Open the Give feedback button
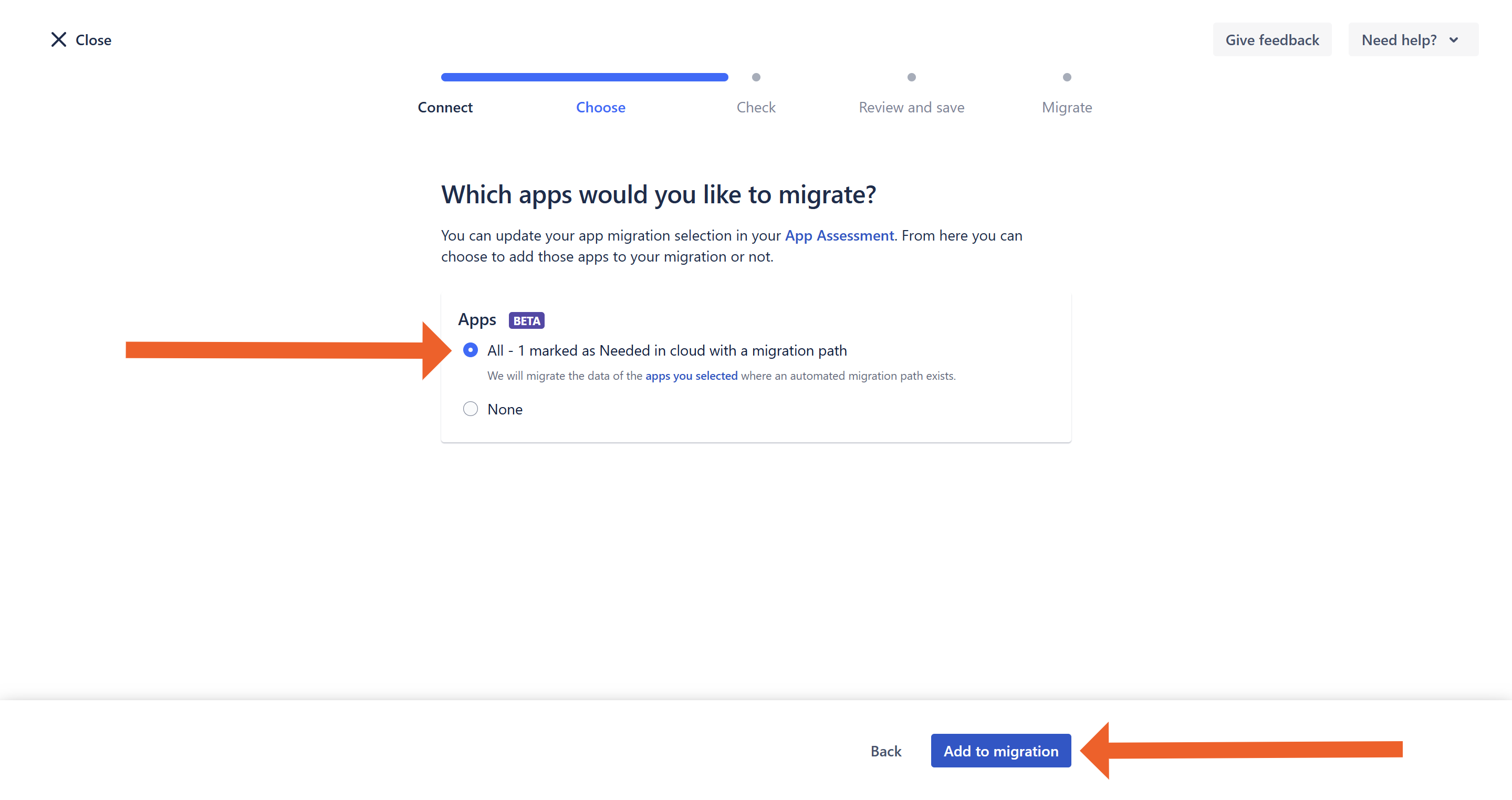 pos(1271,40)
